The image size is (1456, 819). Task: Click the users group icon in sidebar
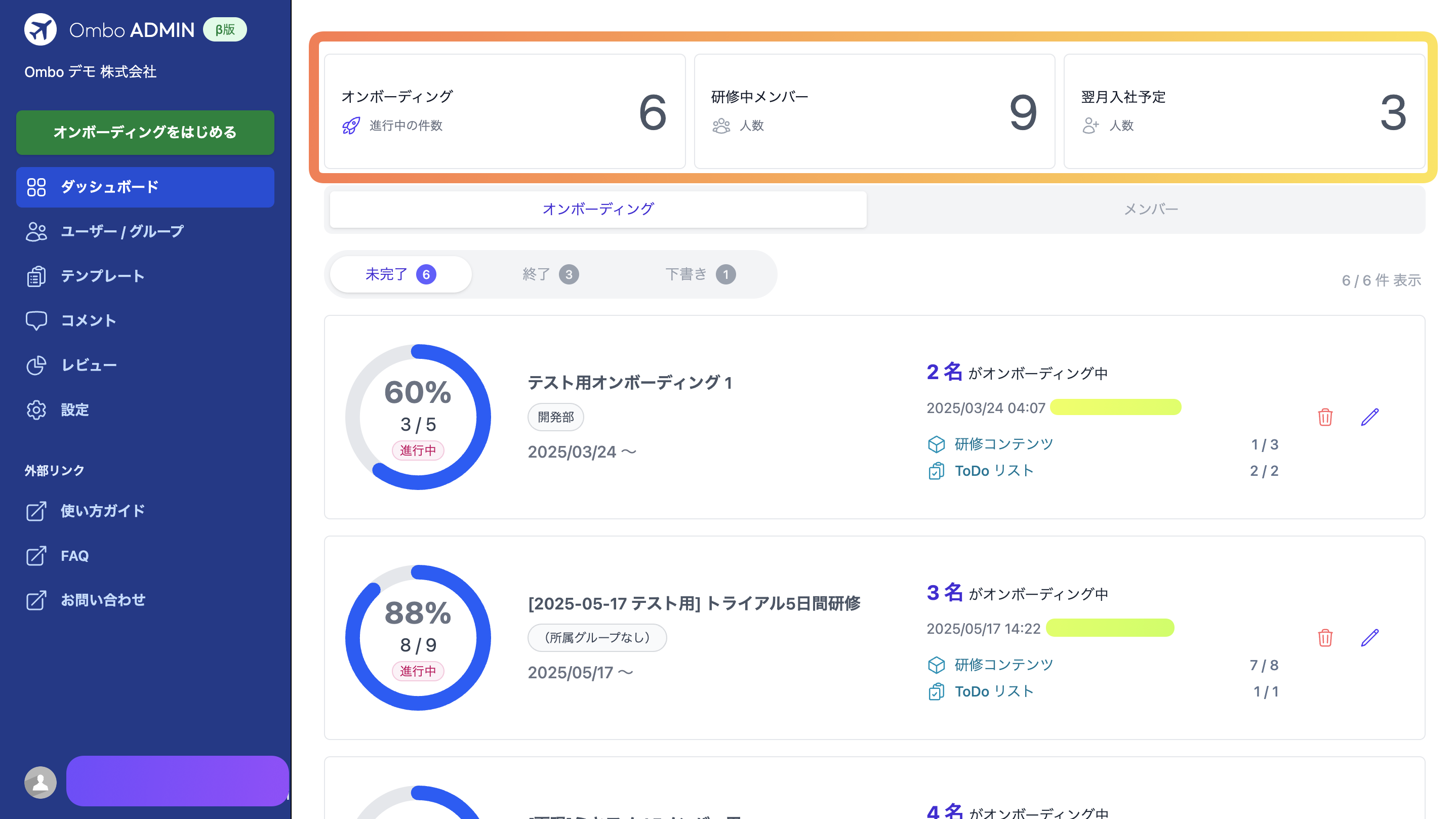36,232
